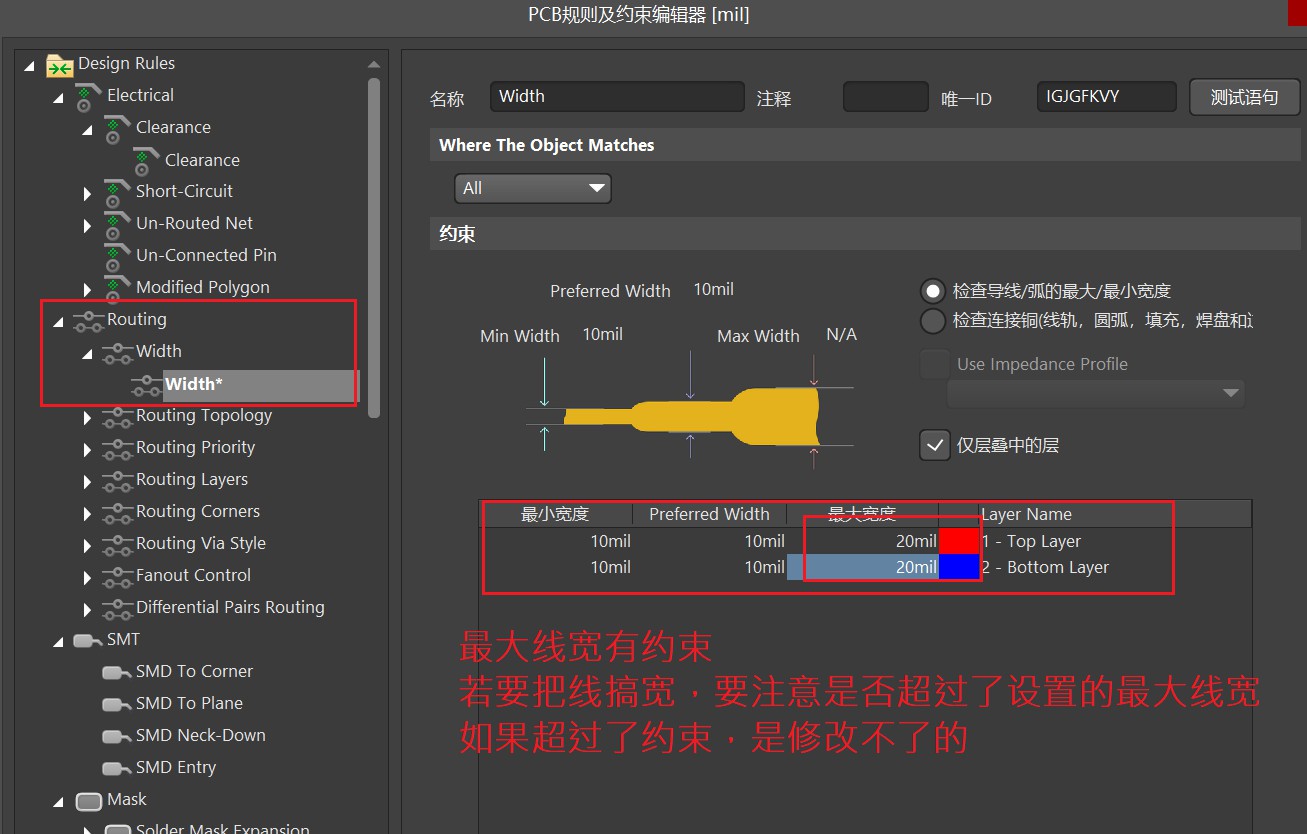Enable the Use Impedance Profile checkbox
The image size is (1307, 834).
934,364
